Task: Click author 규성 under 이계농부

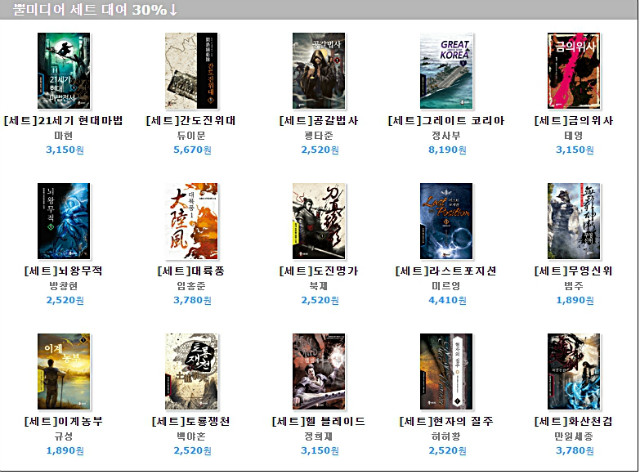Action: [x=64, y=436]
